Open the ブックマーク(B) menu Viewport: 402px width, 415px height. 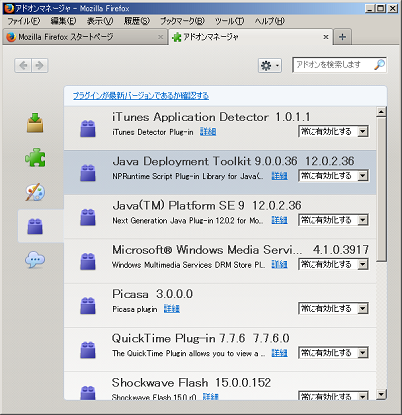pyautogui.click(x=182, y=21)
